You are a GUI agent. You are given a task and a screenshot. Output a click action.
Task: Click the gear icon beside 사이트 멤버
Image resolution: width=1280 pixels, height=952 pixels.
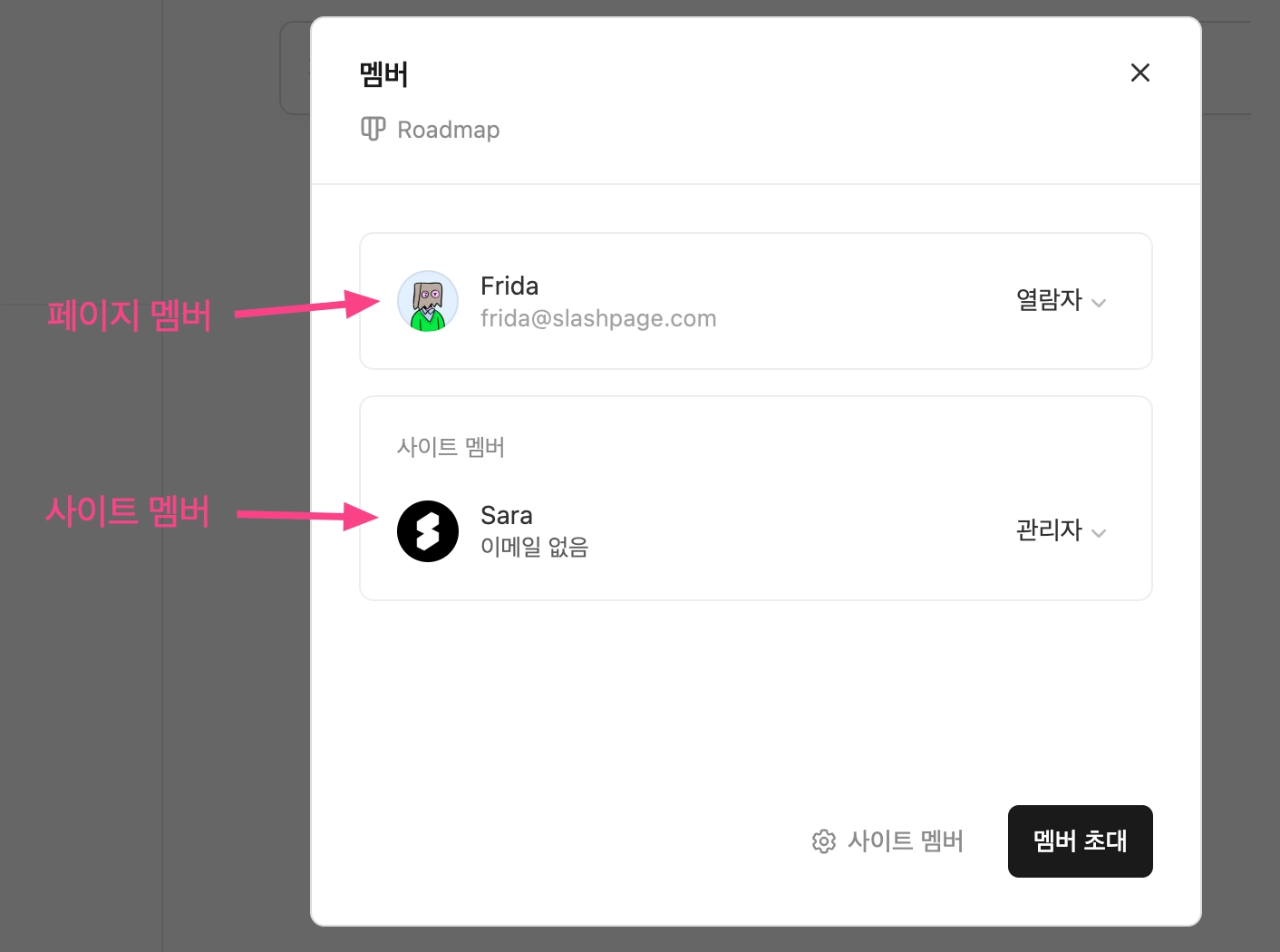coord(824,841)
